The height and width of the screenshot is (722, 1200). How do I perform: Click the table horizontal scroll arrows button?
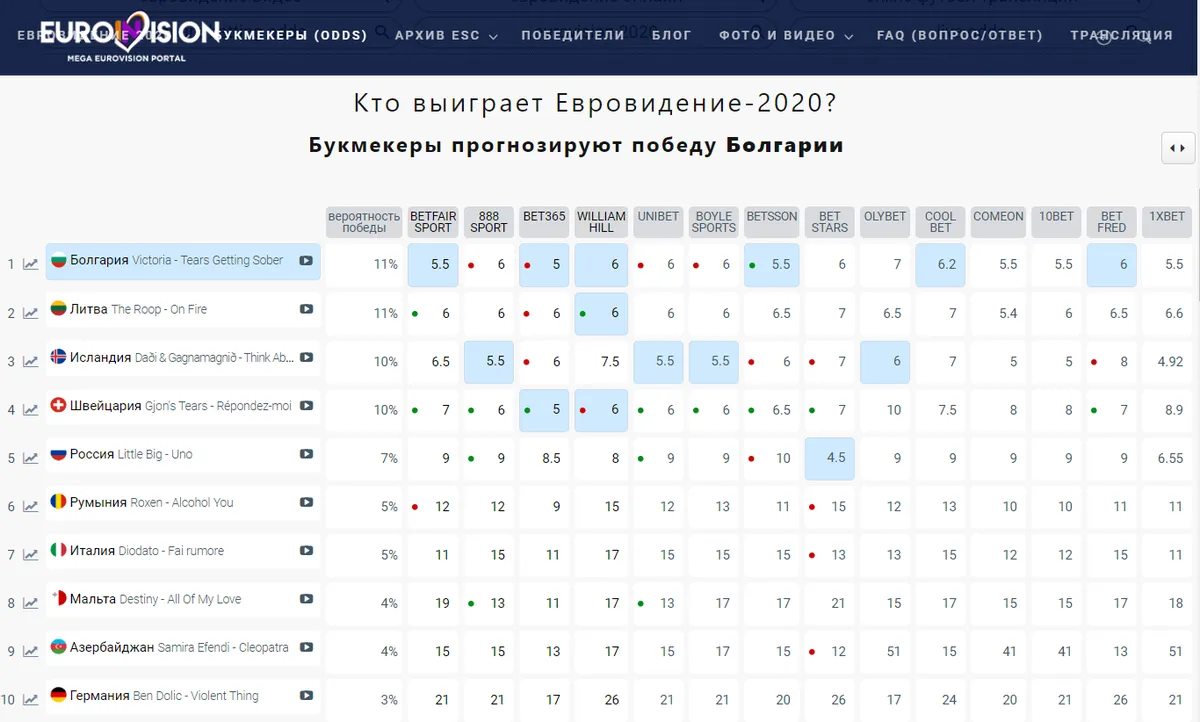tap(1177, 148)
